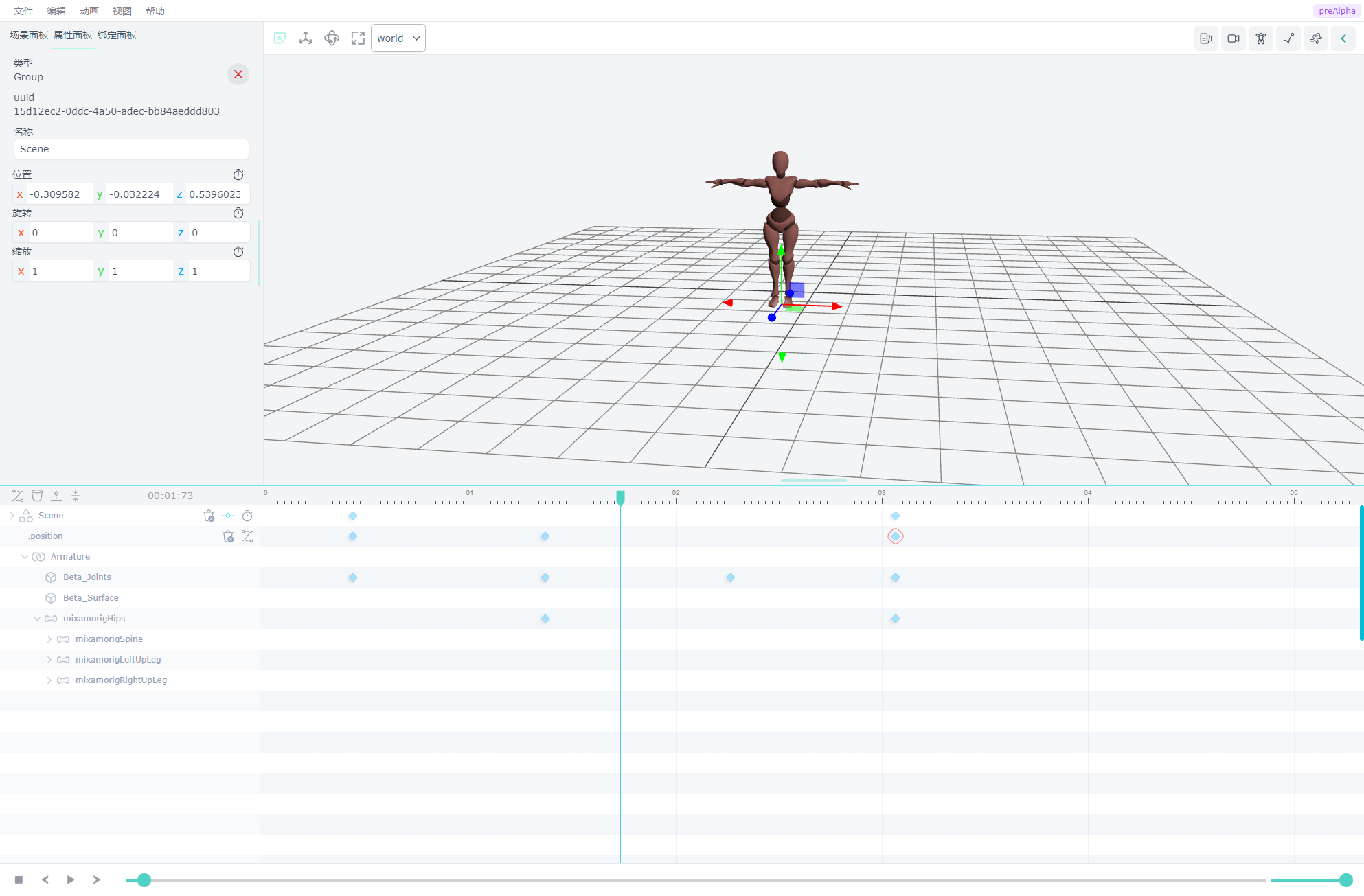
Task: Toggle the position keyframe stopwatch
Action: pos(238,174)
